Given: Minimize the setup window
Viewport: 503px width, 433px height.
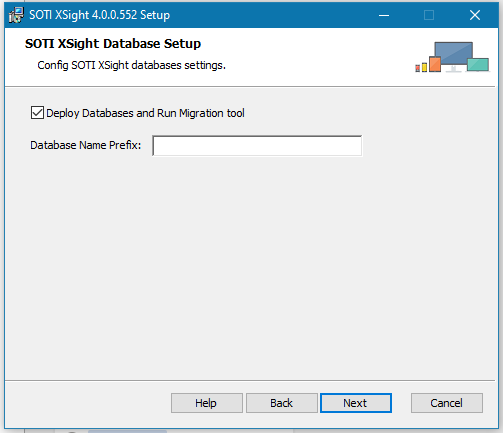Looking at the screenshot, I should 384,15.
